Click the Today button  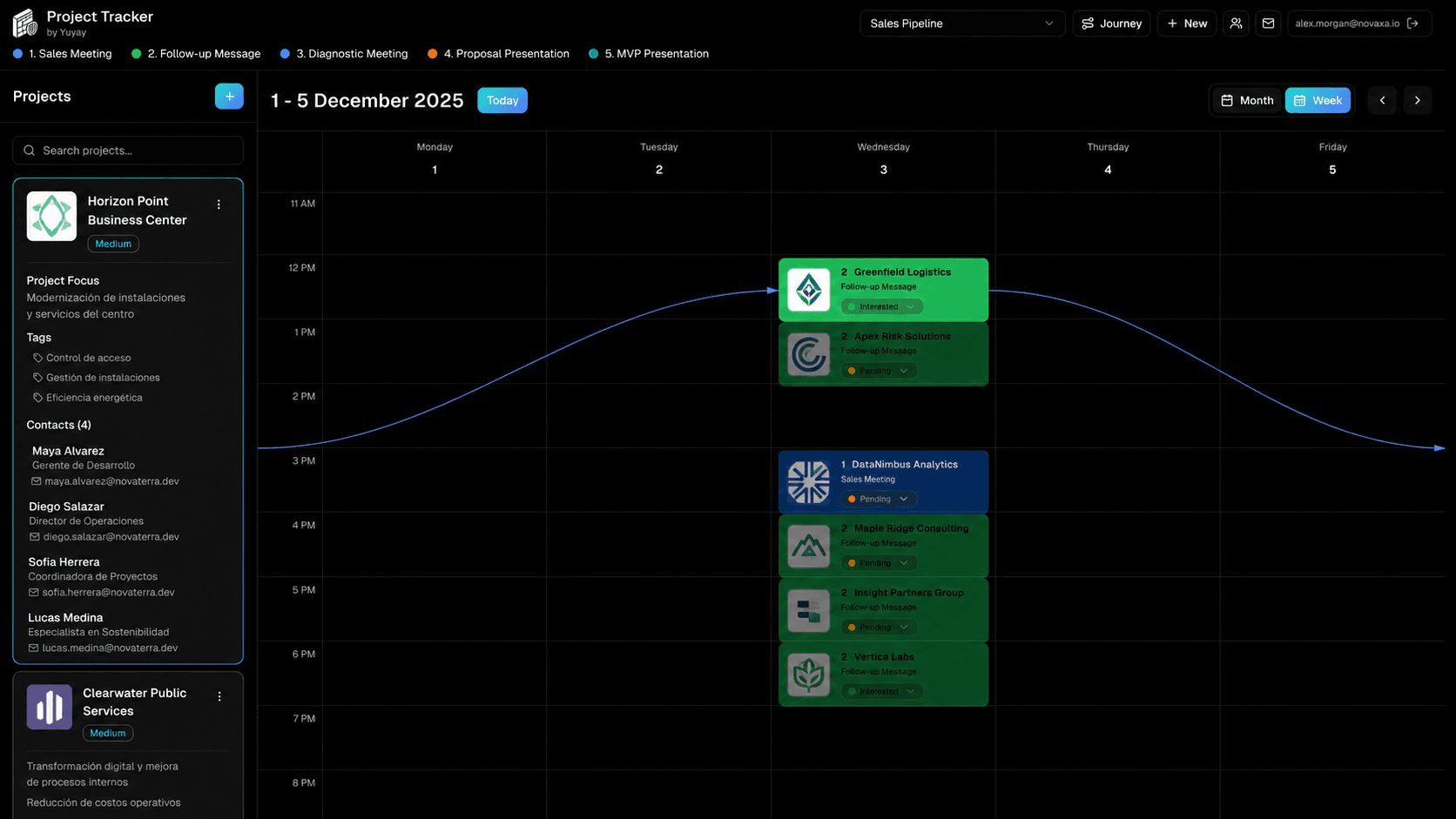point(502,100)
